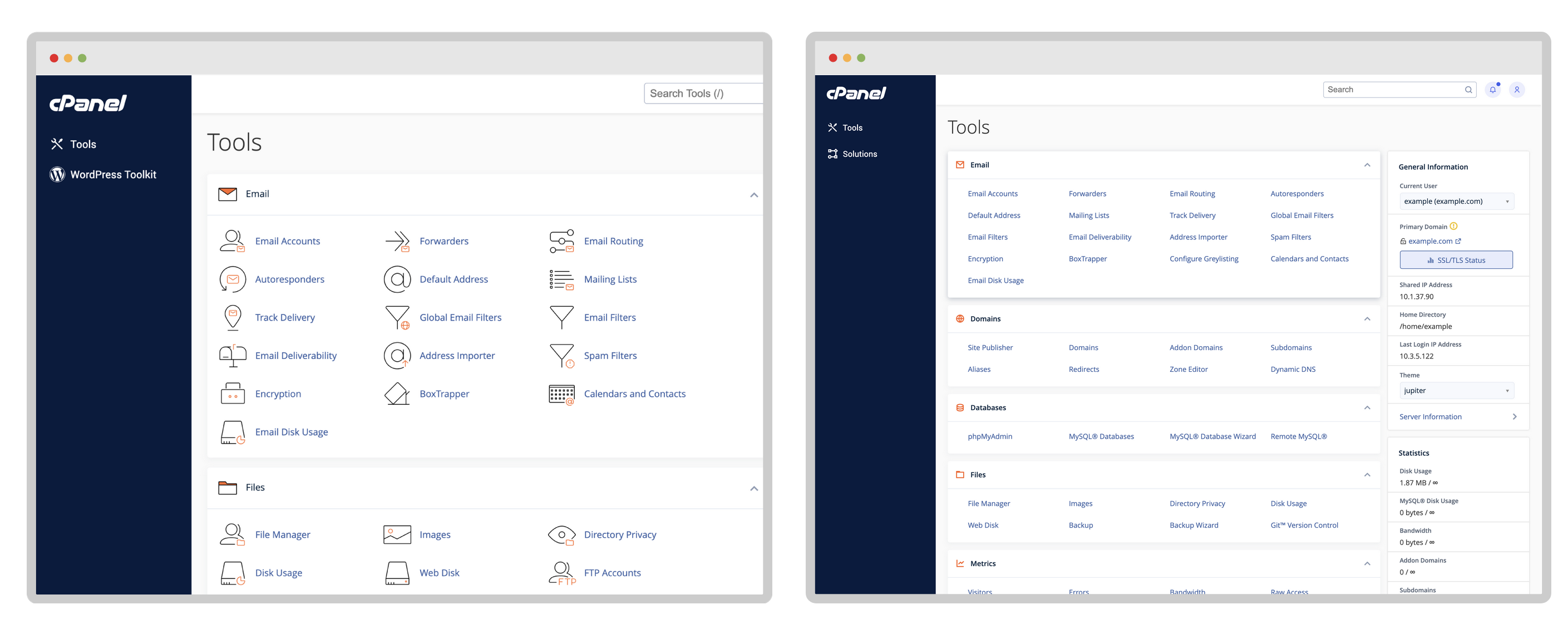The width and height of the screenshot is (1568, 639).
Task: Select the Spam Filters icon
Action: point(560,355)
